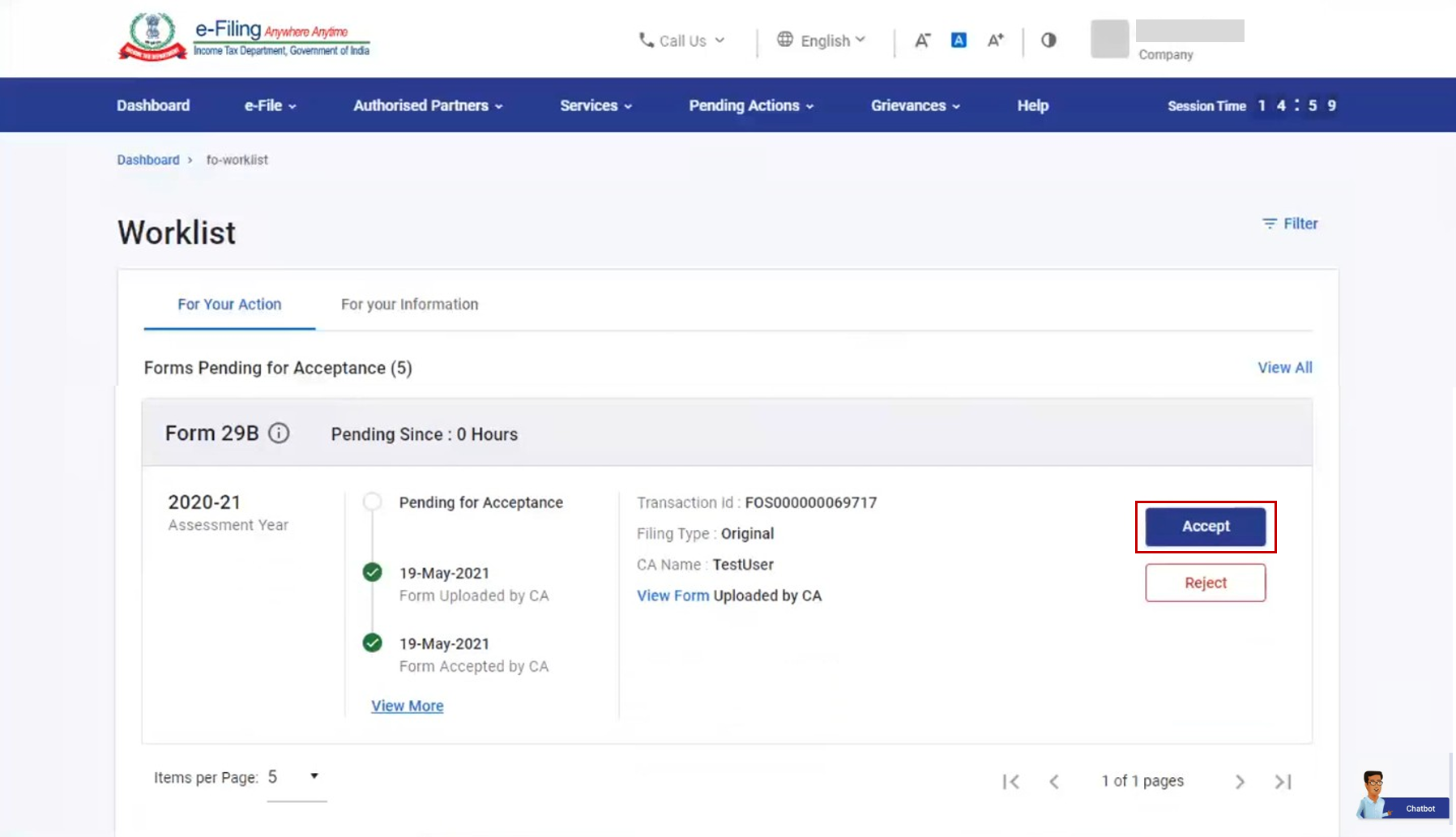Jump to first page using pagination icon
The image size is (1456, 837).
click(x=1011, y=781)
